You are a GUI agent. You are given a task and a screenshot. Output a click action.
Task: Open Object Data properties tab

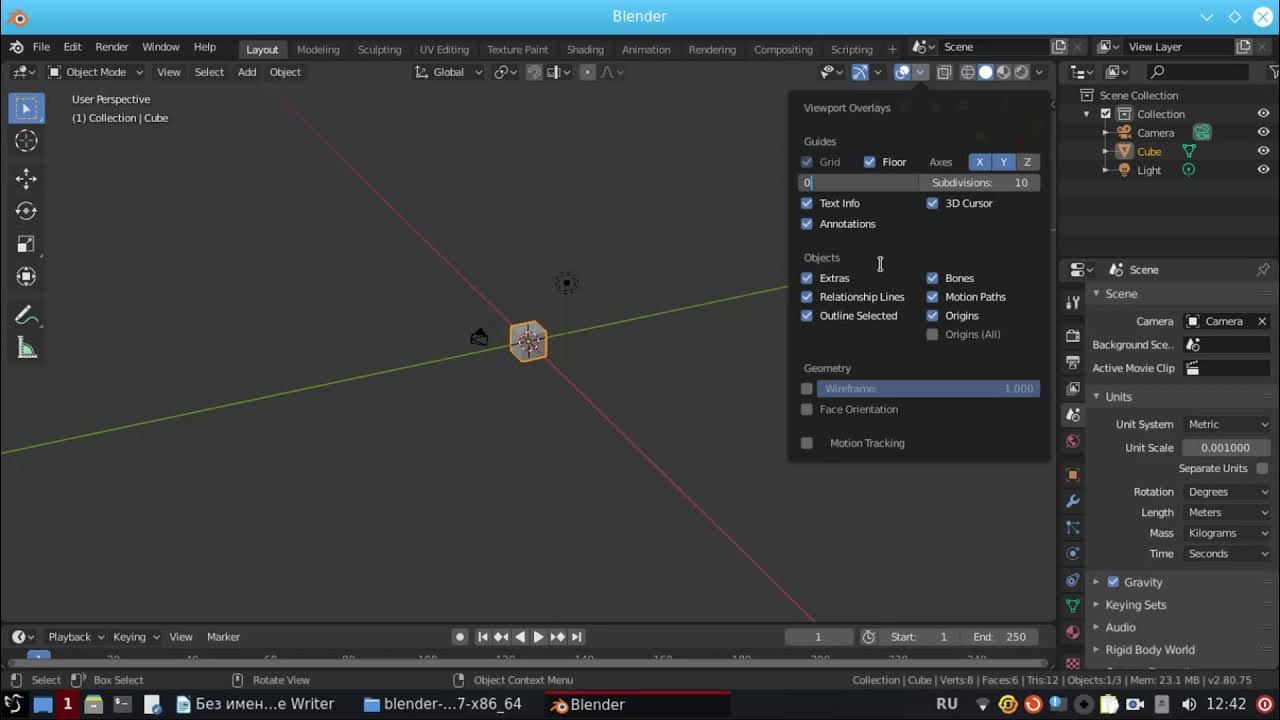tap(1073, 606)
